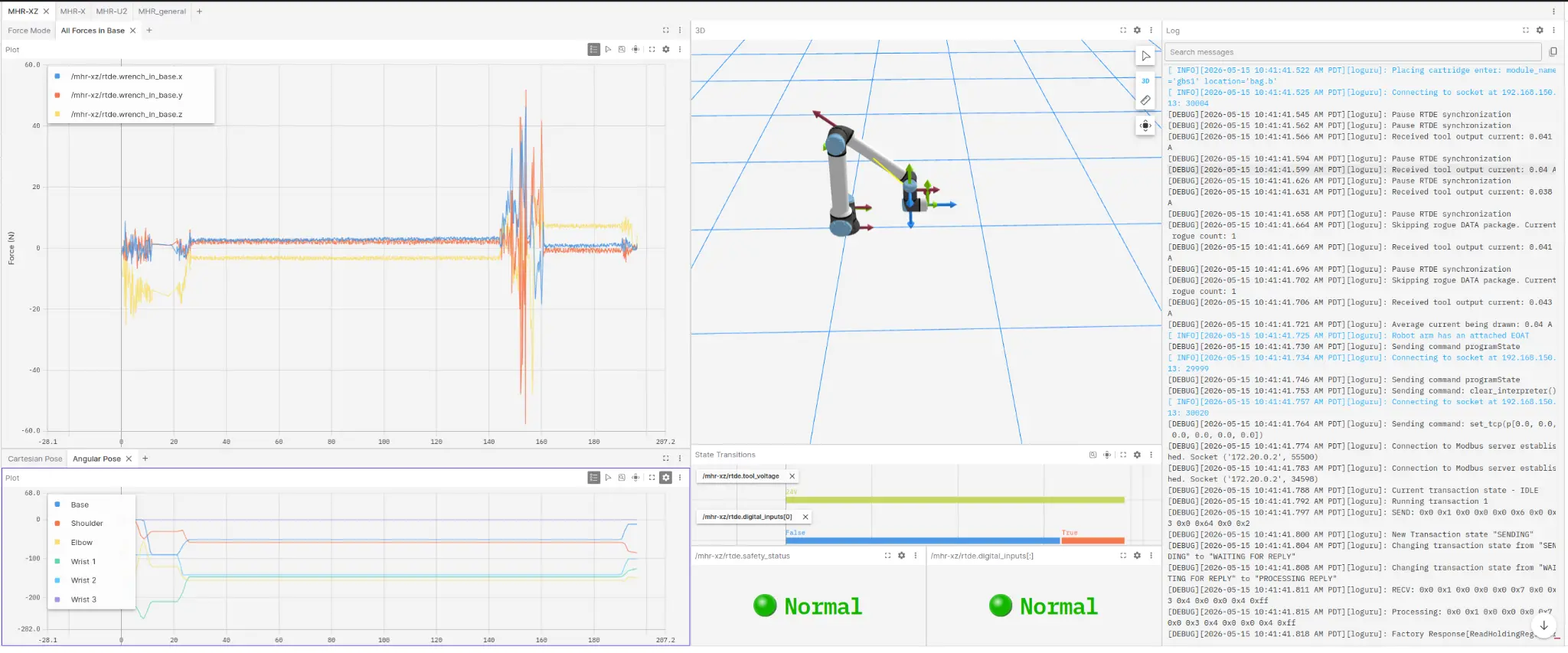Fullscreen the 3D panel
Image resolution: width=1568 pixels, height=653 pixels.
coord(1123,31)
